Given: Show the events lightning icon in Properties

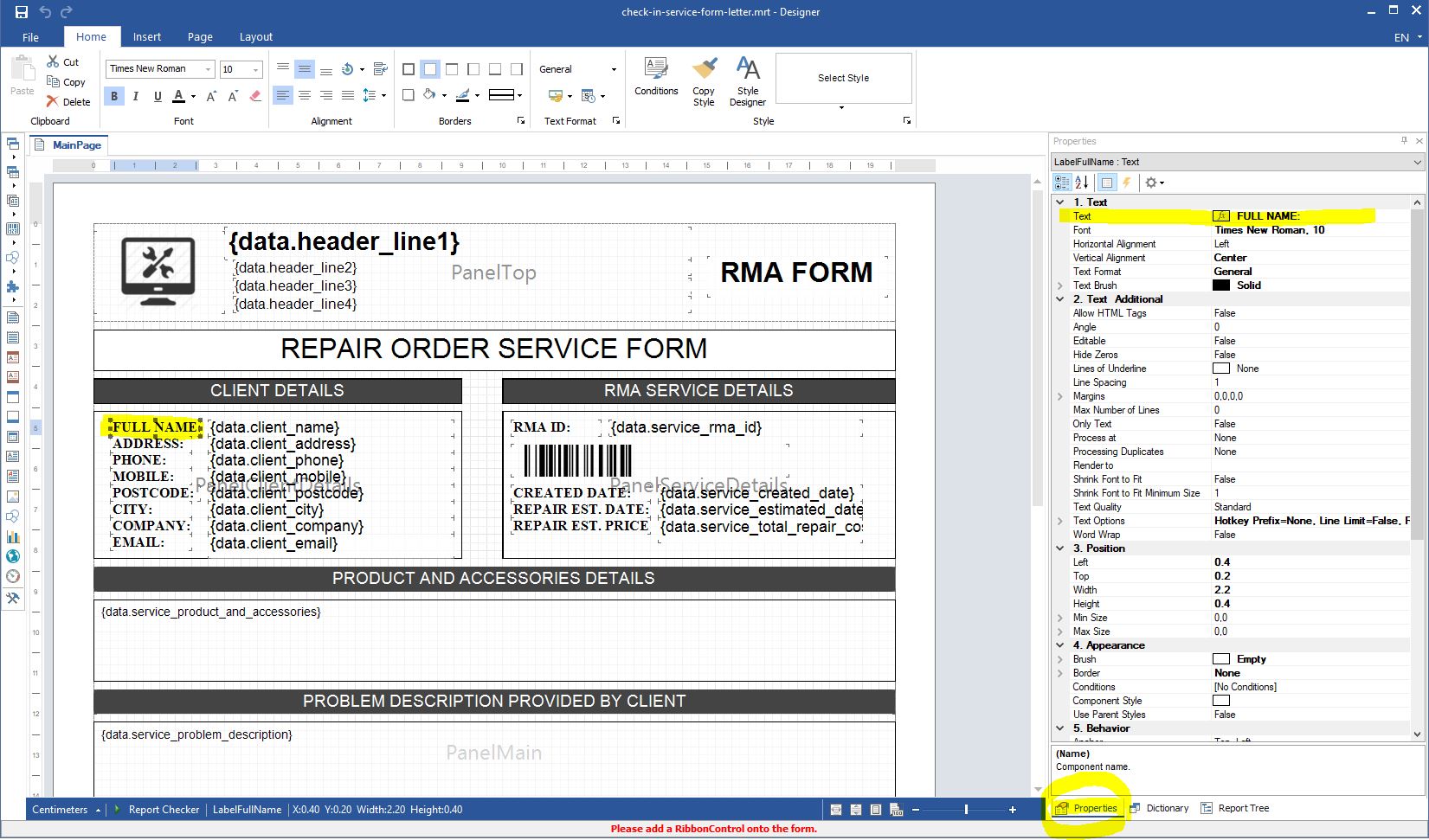Looking at the screenshot, I should click(x=1127, y=183).
